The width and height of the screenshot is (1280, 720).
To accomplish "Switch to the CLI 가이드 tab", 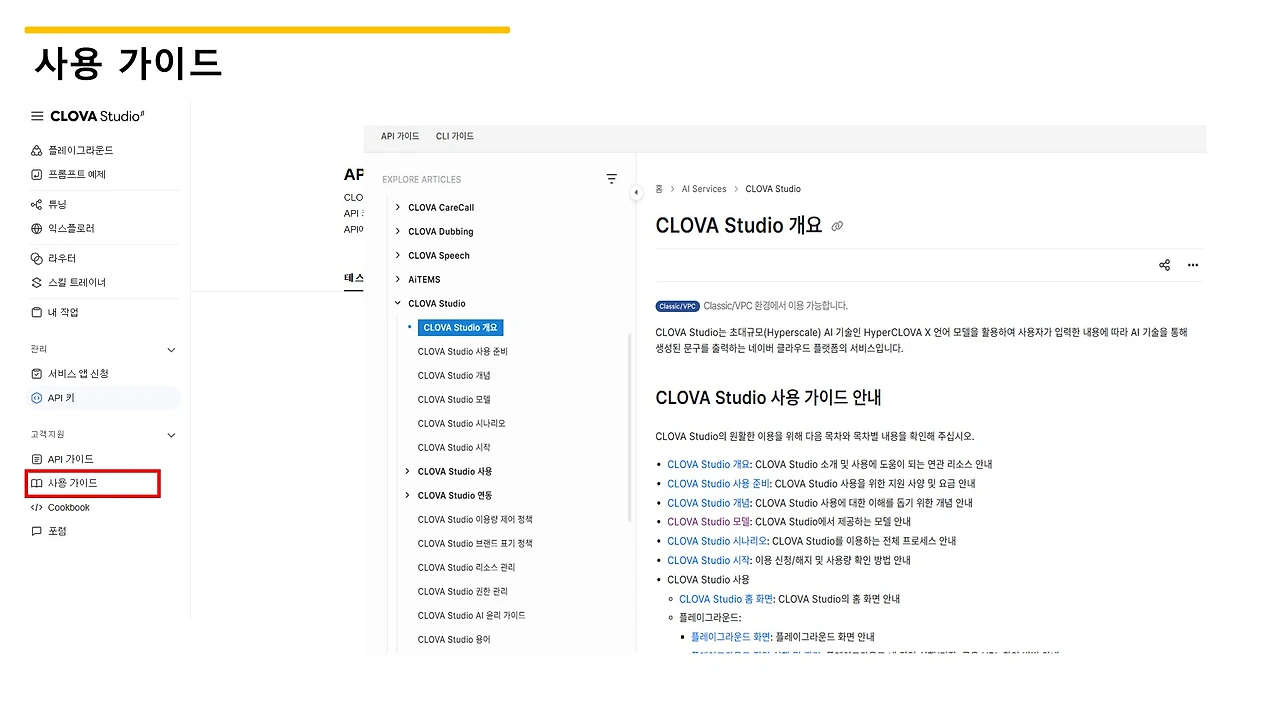I will (455, 136).
